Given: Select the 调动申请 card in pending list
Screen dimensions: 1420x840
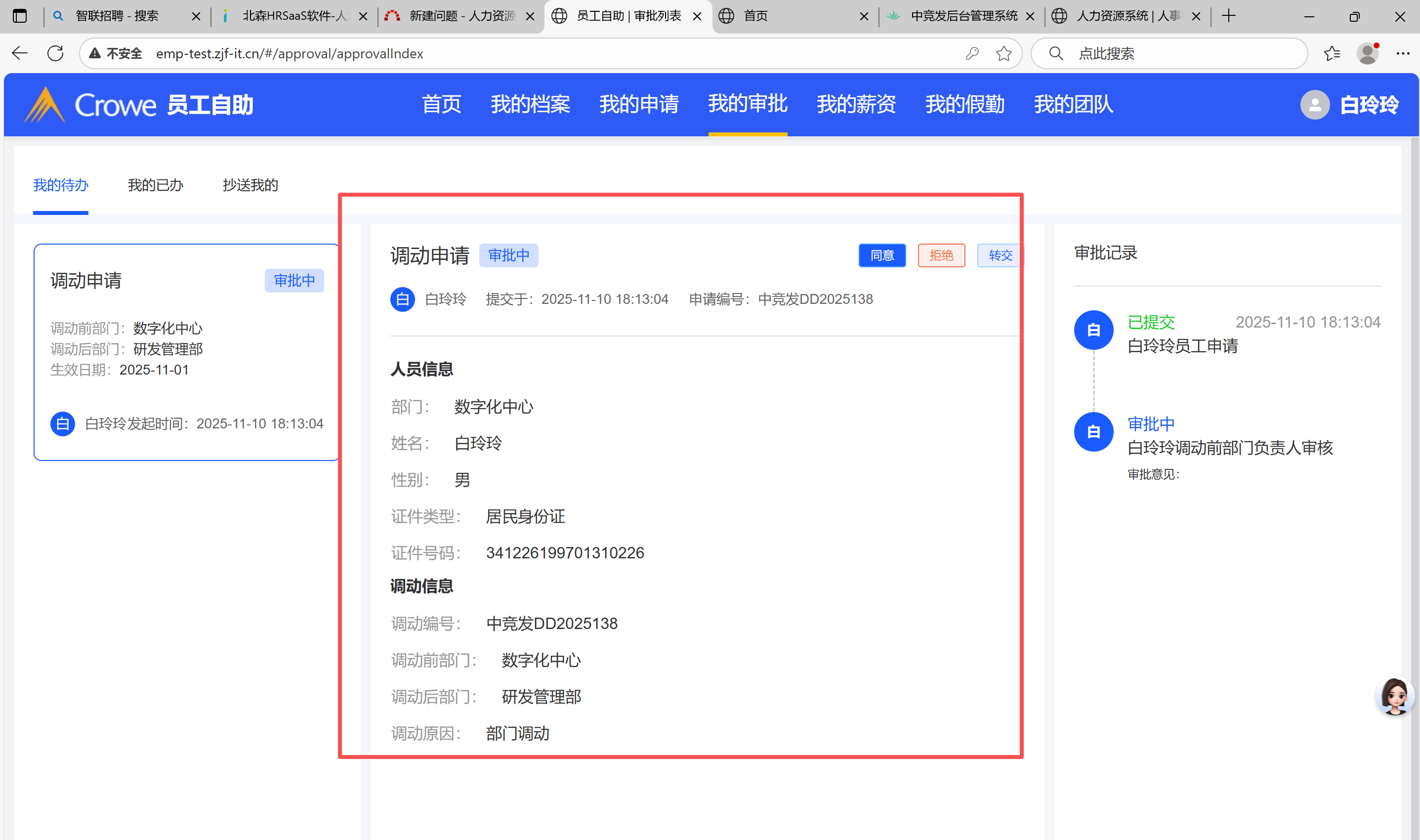Looking at the screenshot, I should tap(186, 351).
